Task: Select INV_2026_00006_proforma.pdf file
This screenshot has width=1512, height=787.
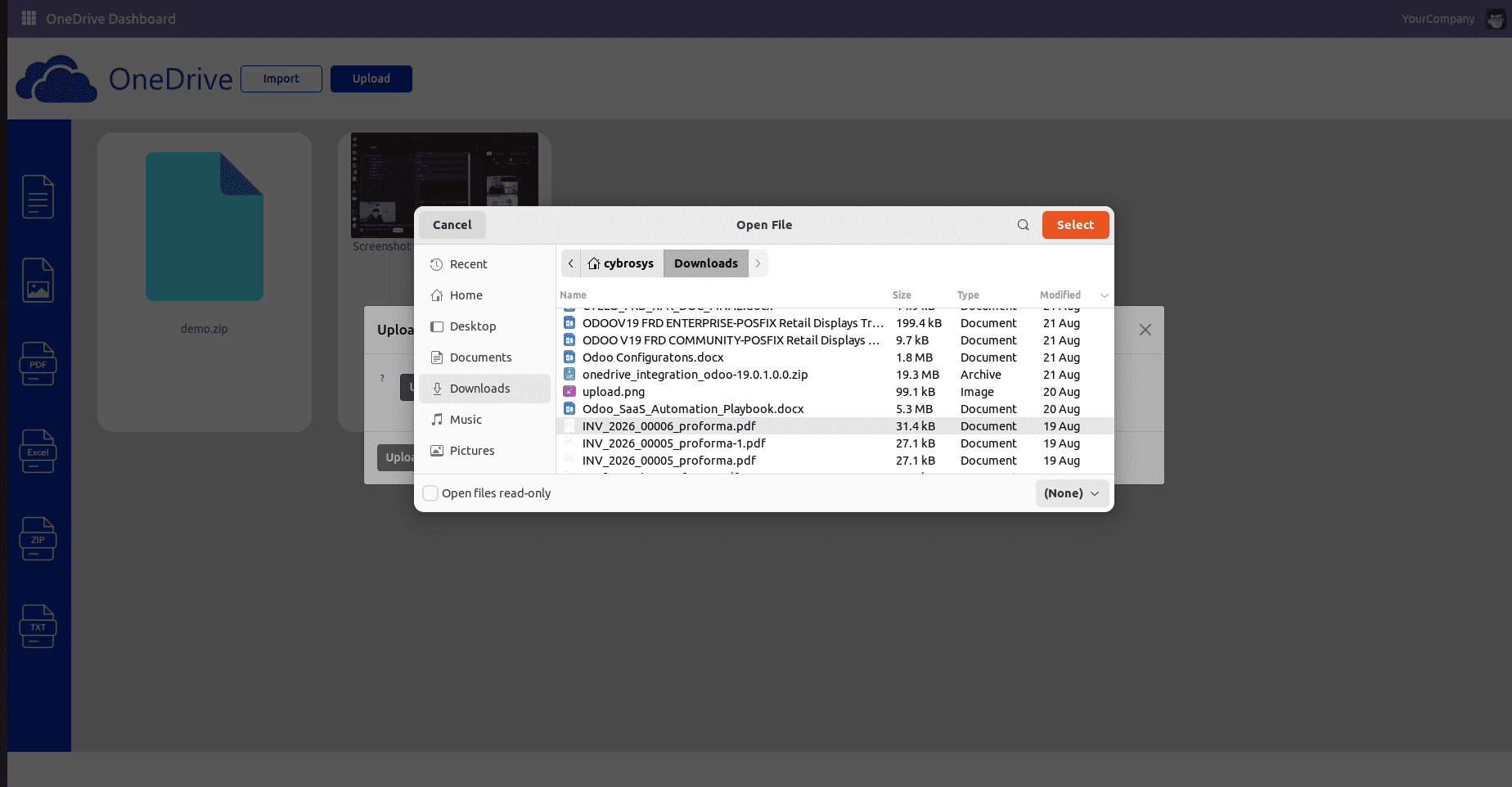Action: pos(835,426)
